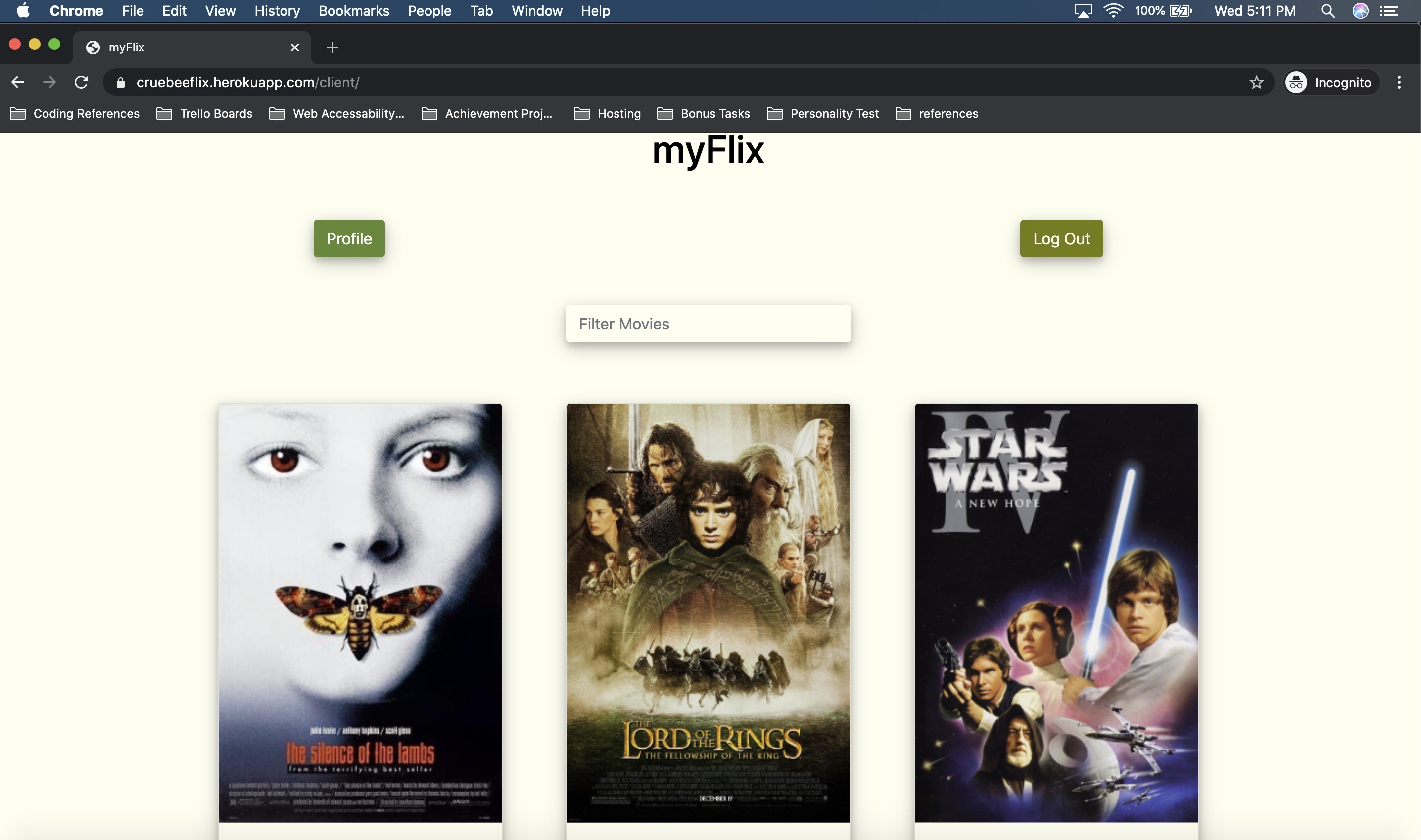Open the Coding References bookmark folder

[75, 113]
